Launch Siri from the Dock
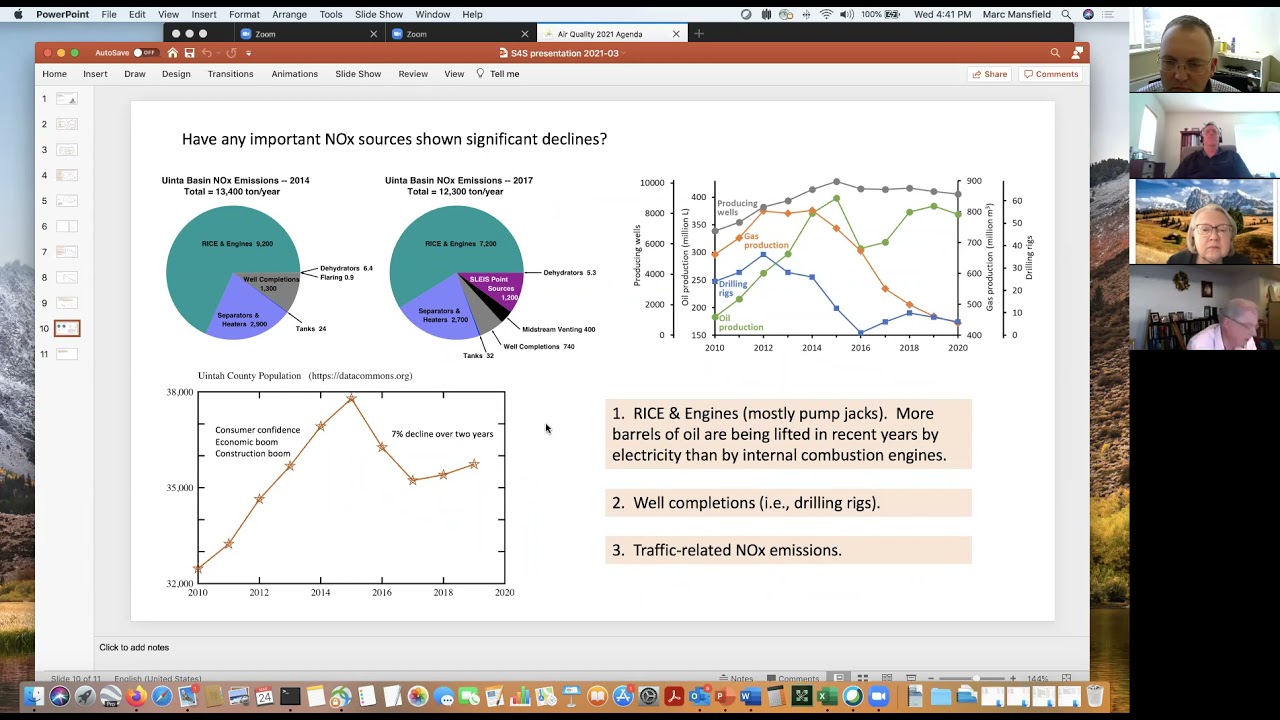 tap(60, 696)
